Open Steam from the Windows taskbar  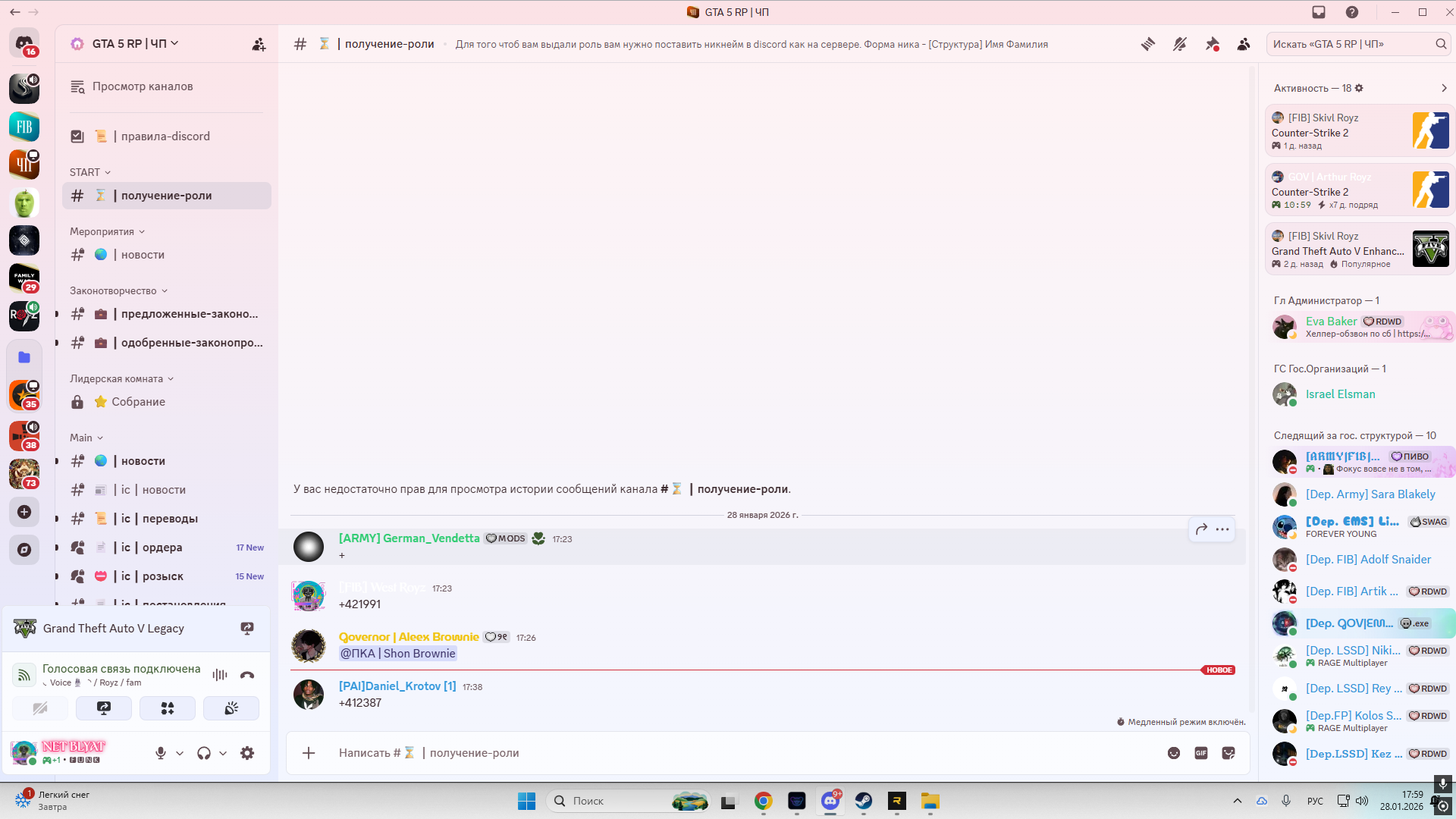click(x=863, y=801)
